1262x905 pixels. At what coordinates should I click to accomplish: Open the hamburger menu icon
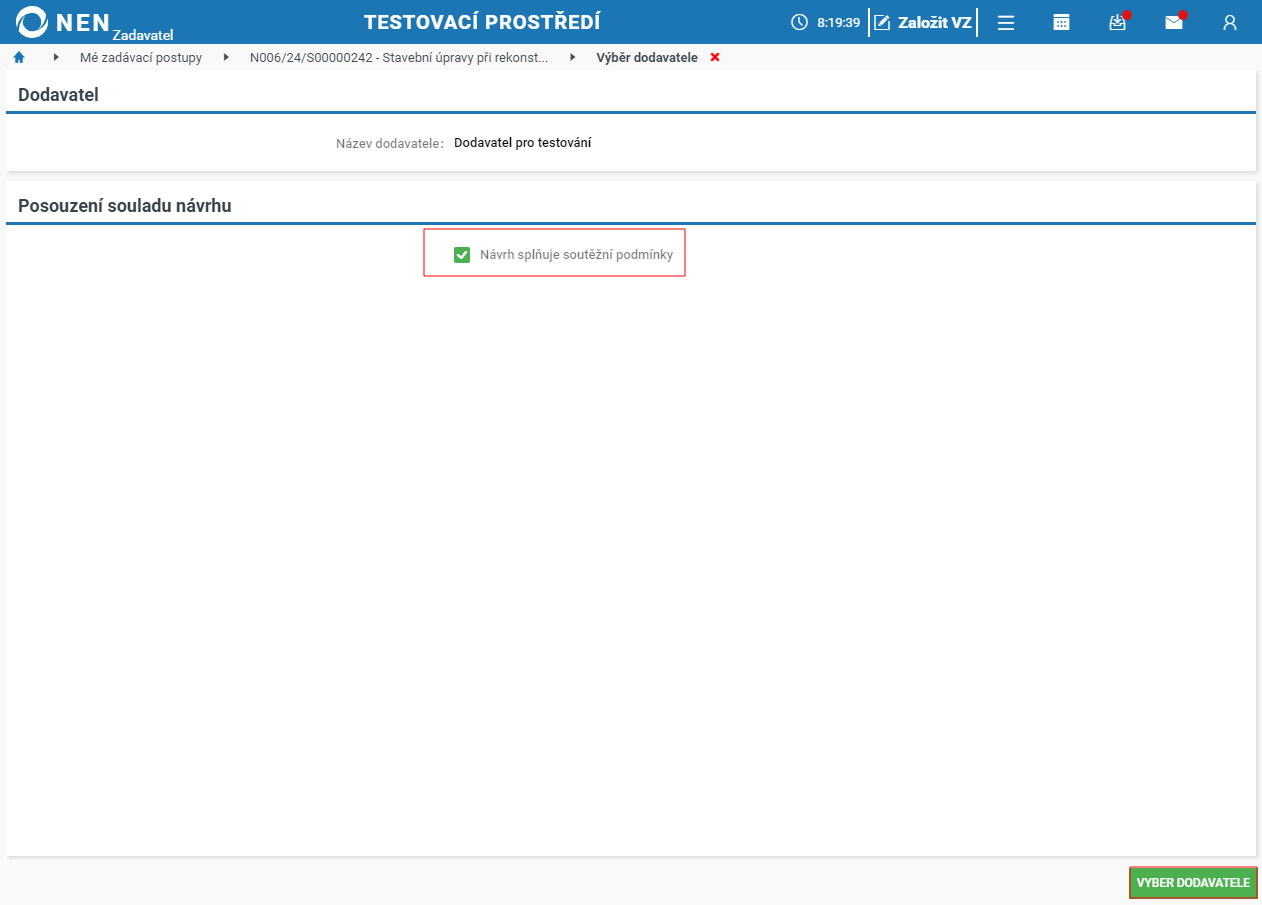coord(1006,22)
